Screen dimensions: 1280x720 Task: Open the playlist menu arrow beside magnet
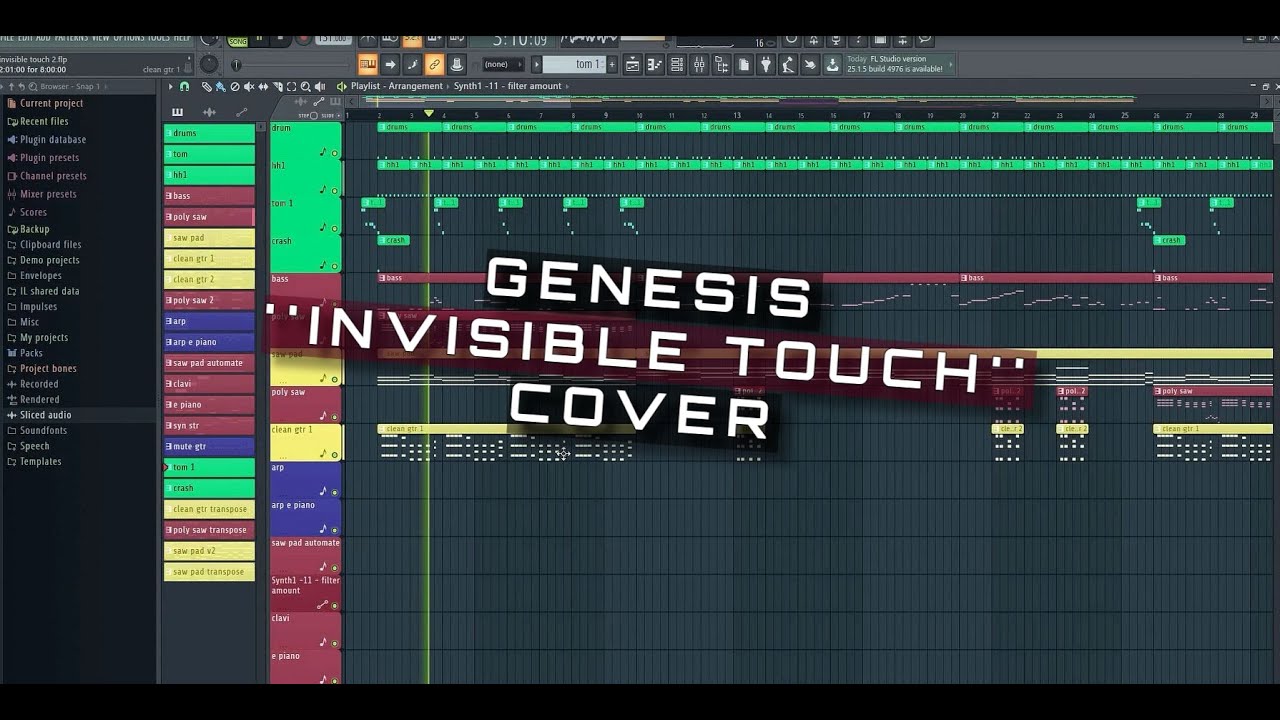(171, 87)
